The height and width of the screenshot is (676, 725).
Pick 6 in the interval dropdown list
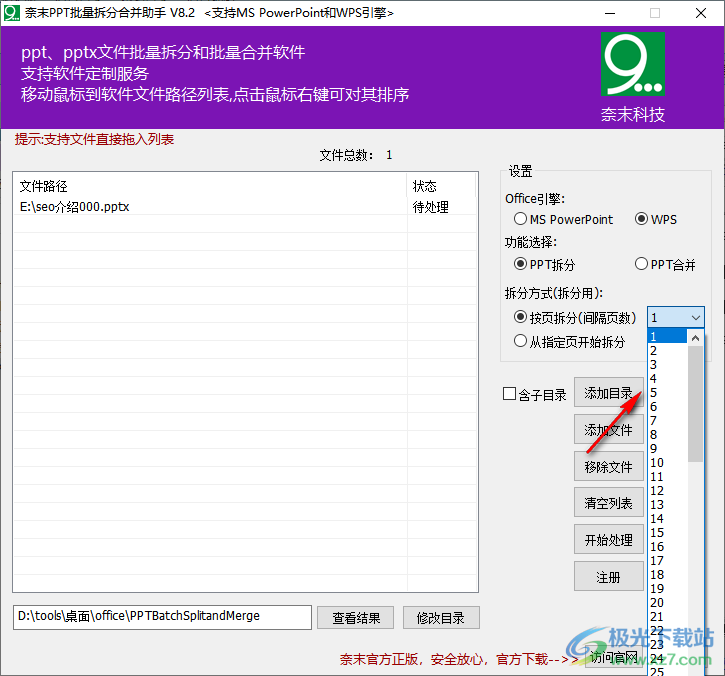[x=667, y=407]
